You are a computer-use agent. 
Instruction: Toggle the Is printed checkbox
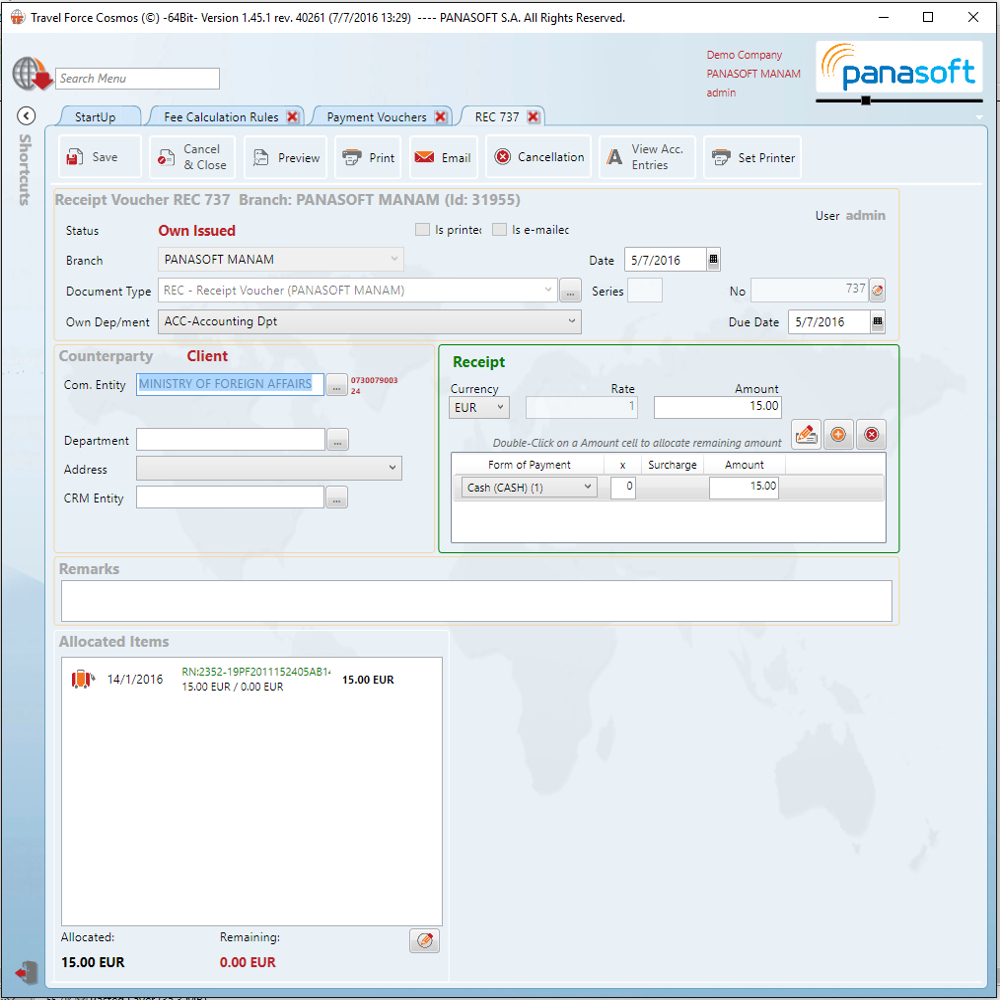click(422, 230)
